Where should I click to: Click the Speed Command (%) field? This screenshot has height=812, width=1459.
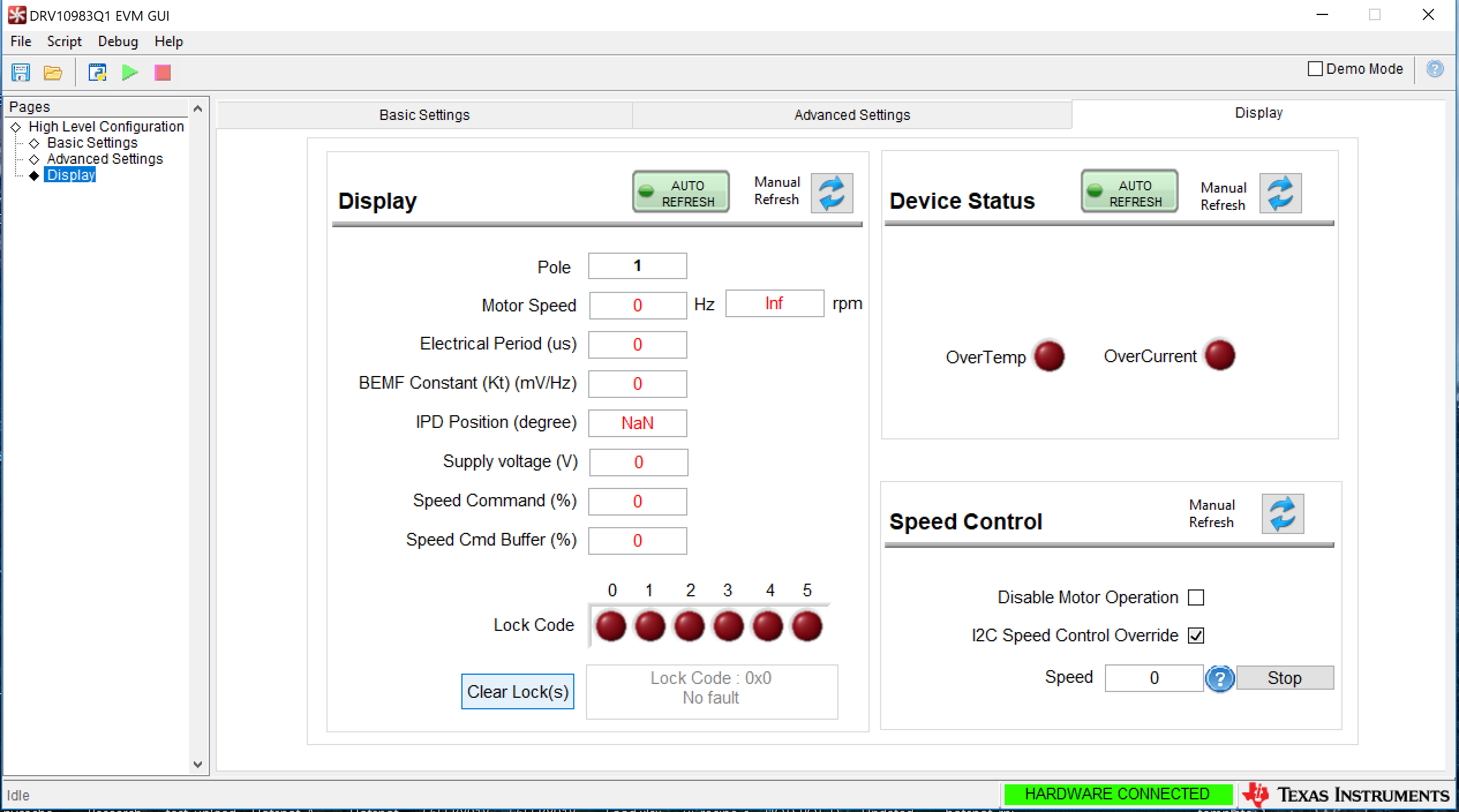point(637,501)
